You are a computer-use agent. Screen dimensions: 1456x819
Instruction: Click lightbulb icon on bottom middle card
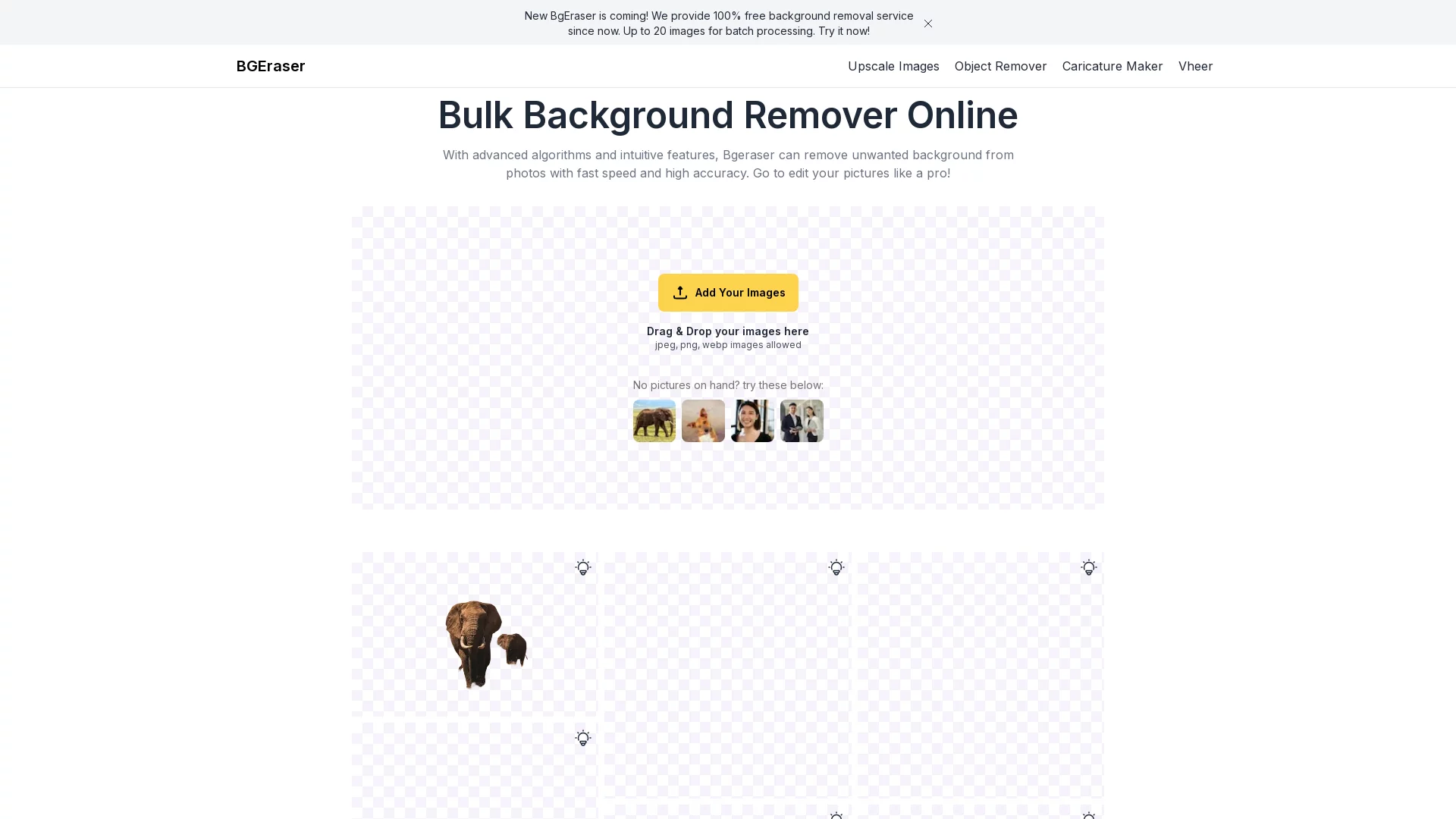click(836, 815)
